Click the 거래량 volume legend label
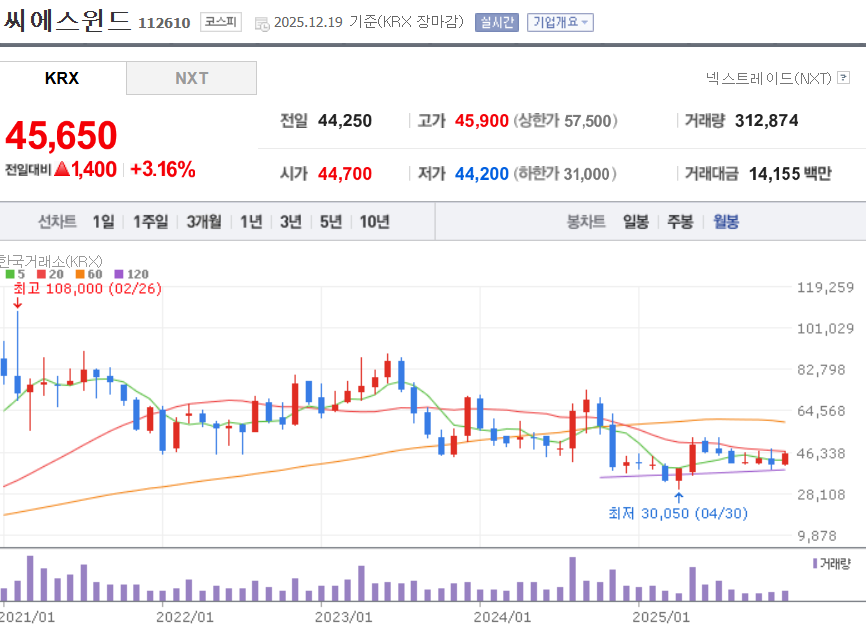Screen dimensions: 866x641 [835, 563]
